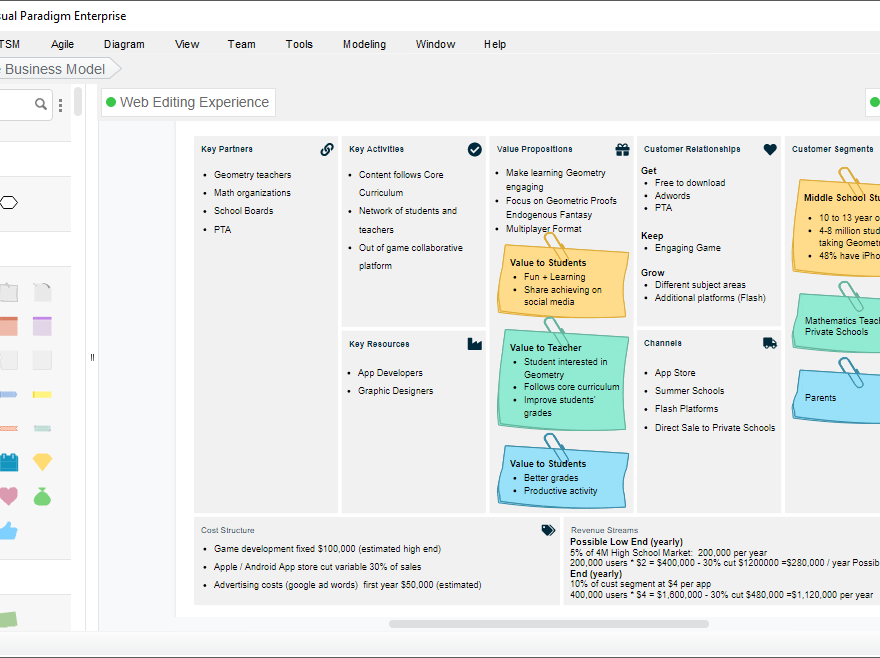Open the three-dot overflow menu near the search box

(61, 104)
